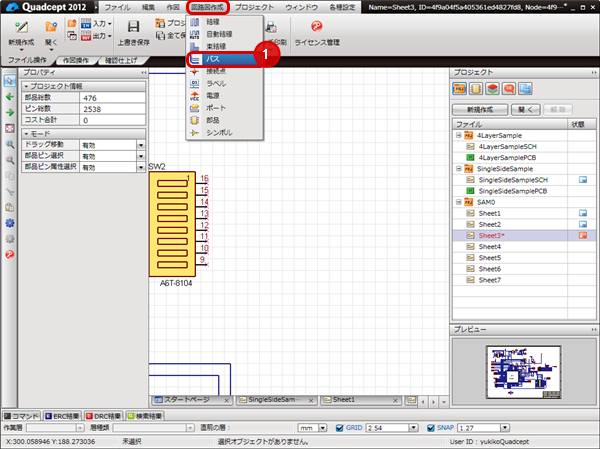Viewport: 600px width, 449px height.
Task: Click the red license icon in sidebar
Action: (10, 255)
